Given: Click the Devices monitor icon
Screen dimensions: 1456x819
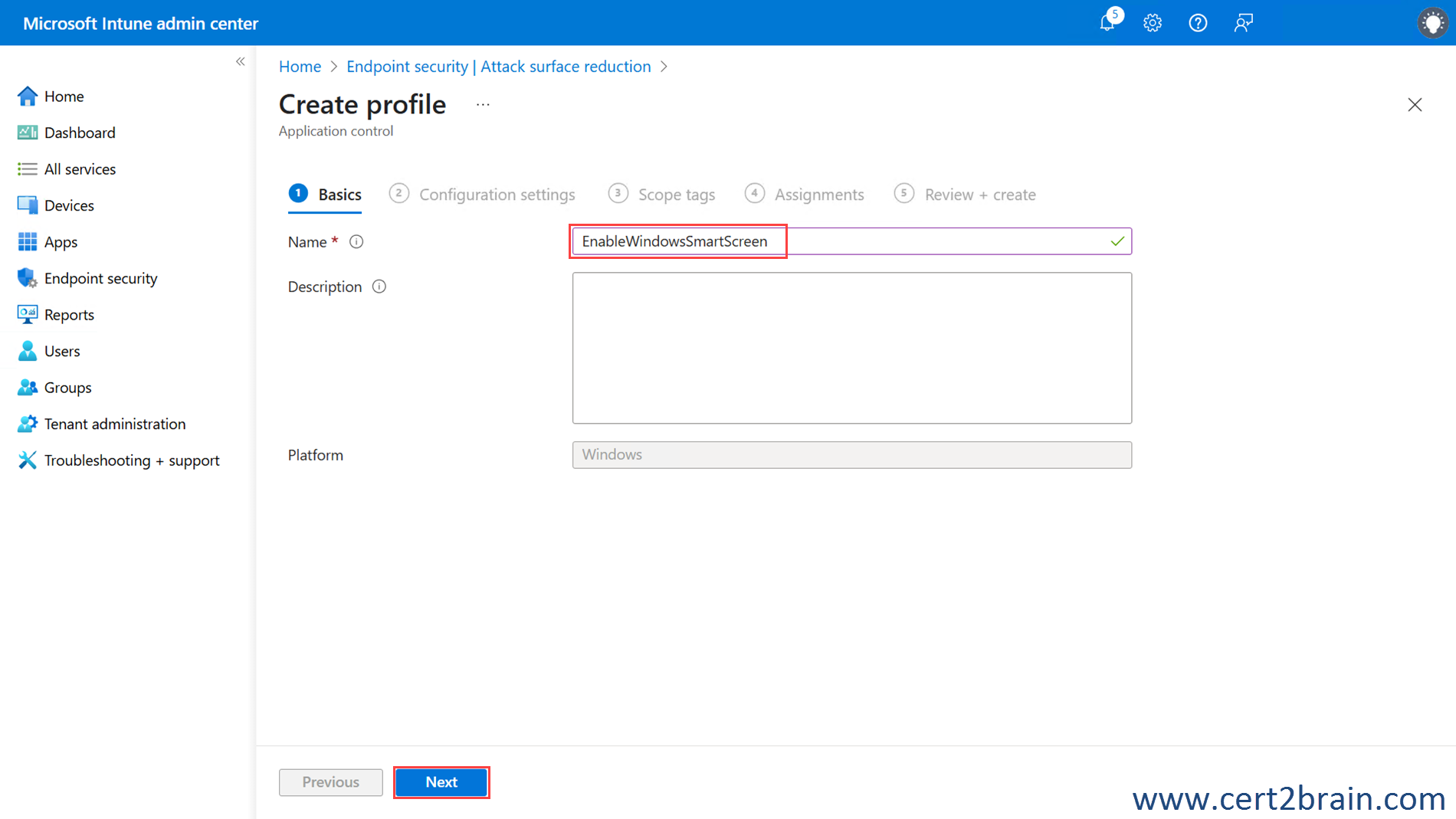Looking at the screenshot, I should coord(28,205).
